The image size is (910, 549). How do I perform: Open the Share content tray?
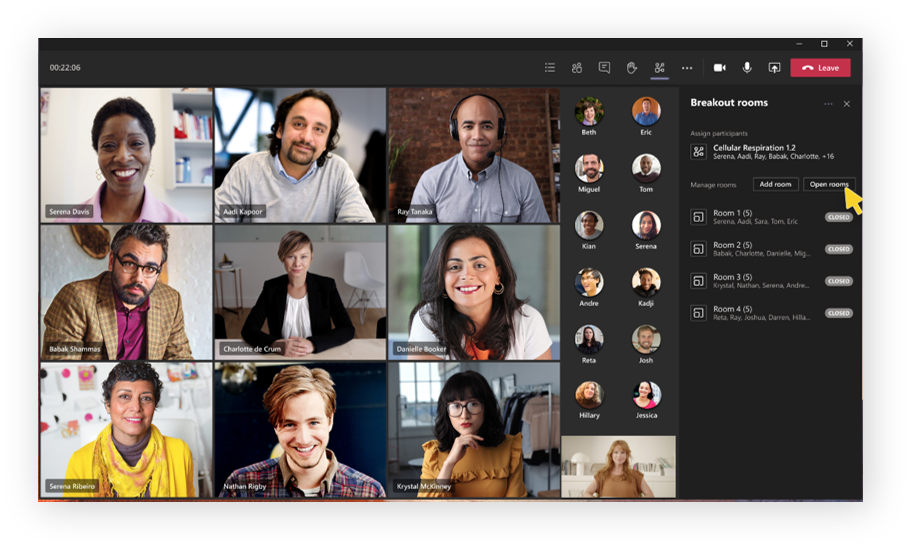click(774, 68)
